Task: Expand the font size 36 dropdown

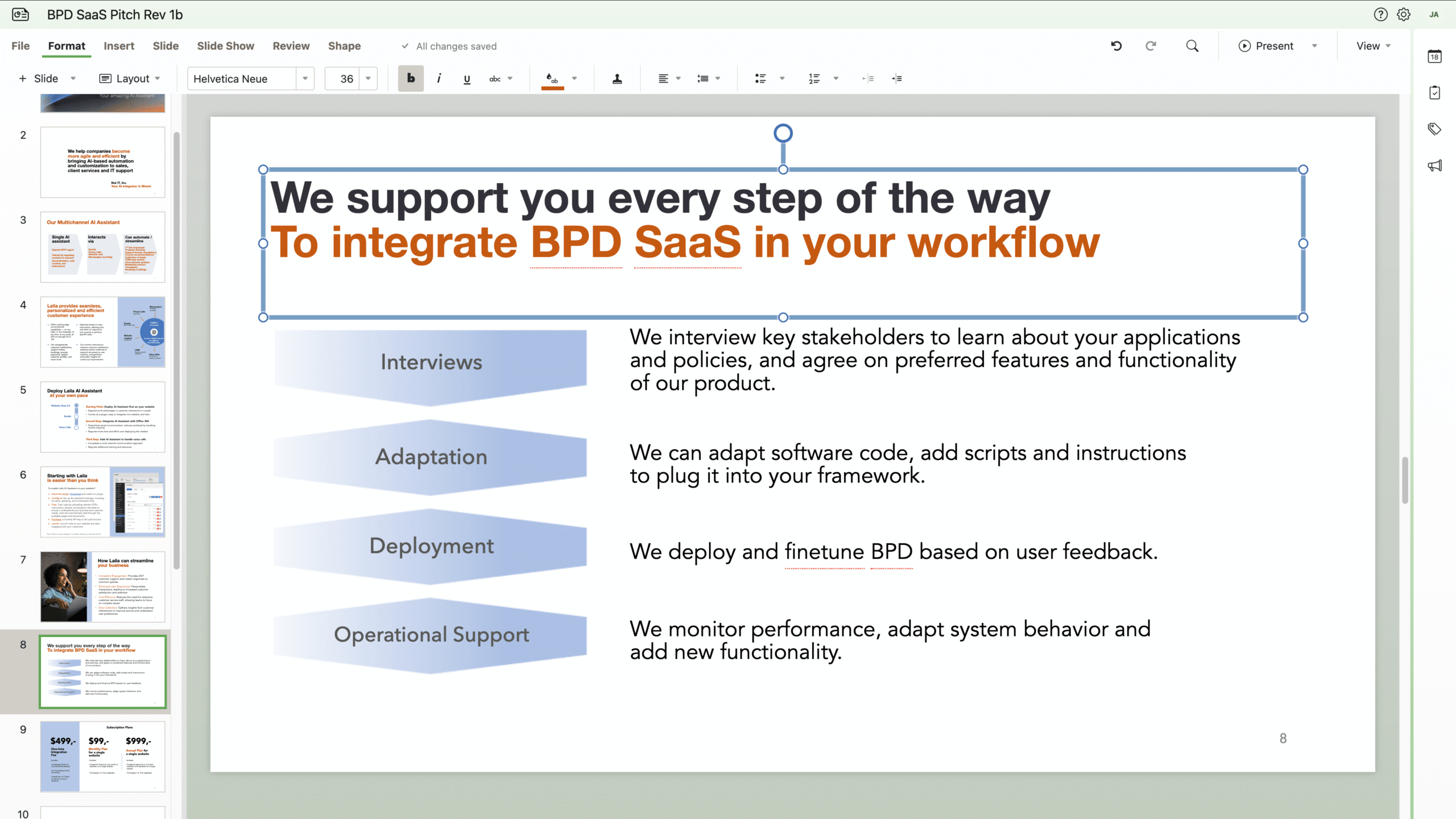Action: 369,78
